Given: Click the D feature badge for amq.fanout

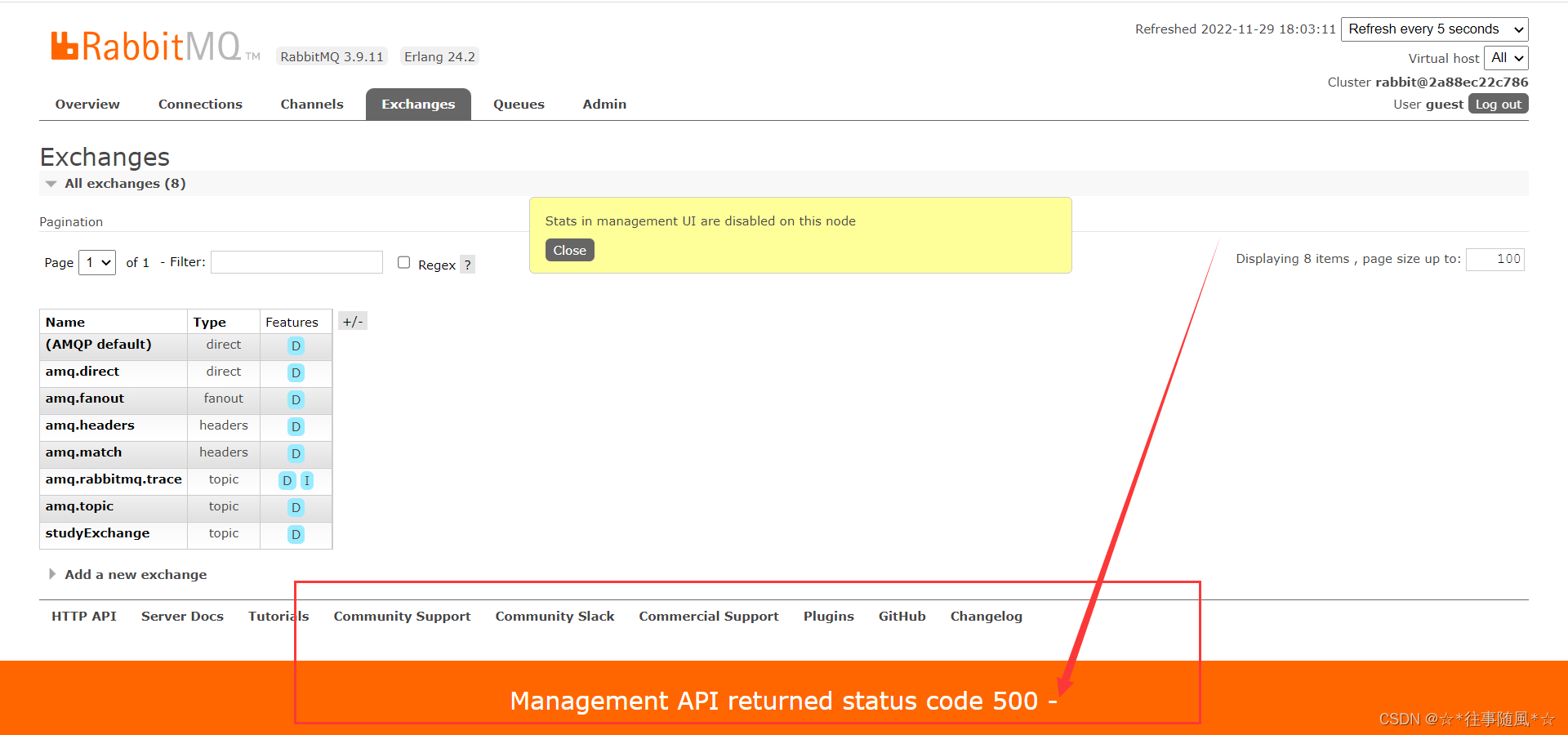Looking at the screenshot, I should pos(296,400).
